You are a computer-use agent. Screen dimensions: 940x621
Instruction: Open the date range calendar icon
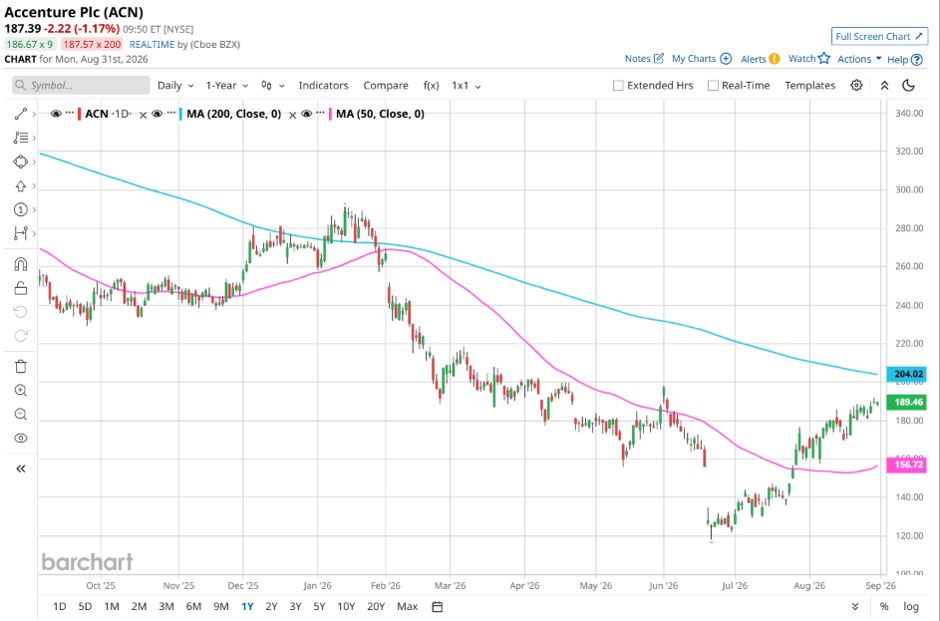pos(437,607)
